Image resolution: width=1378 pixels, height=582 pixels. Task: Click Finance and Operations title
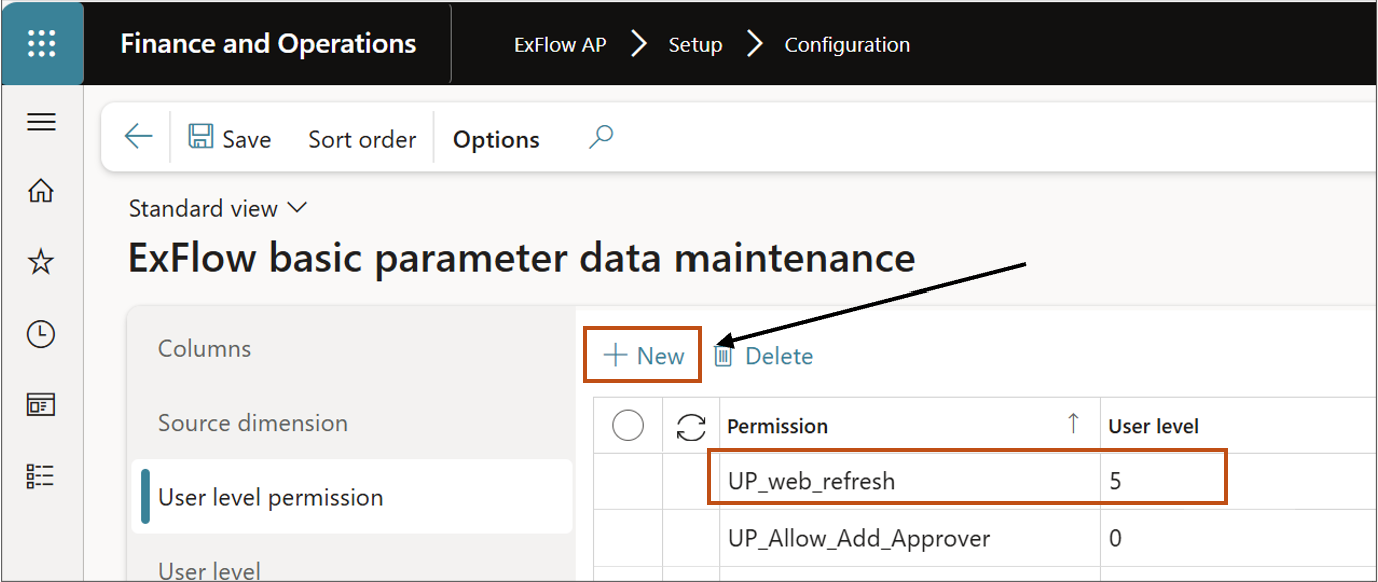pyautogui.click(x=268, y=44)
